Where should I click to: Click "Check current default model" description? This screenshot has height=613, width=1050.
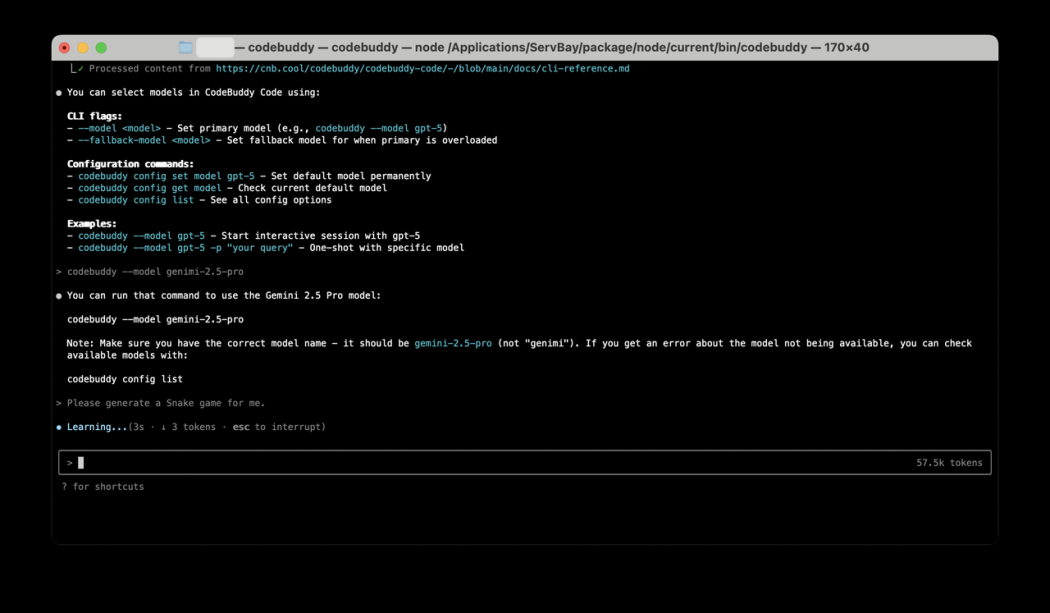click(312, 188)
